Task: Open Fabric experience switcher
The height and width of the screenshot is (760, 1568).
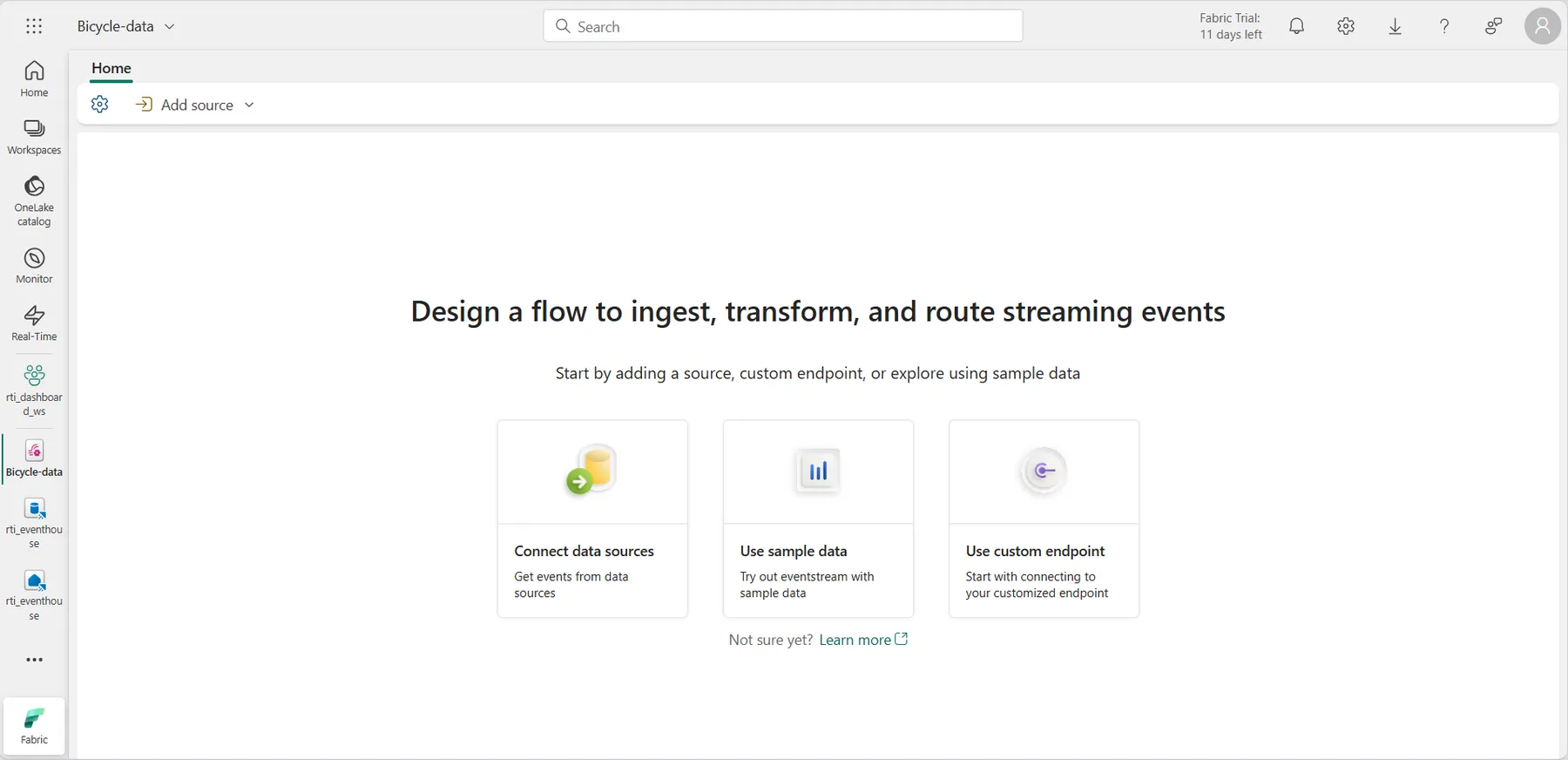Action: 34,725
